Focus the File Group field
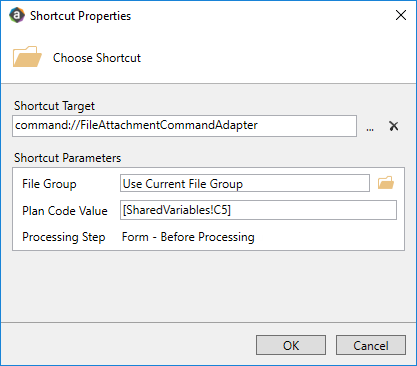Image resolution: width=417 pixels, height=366 pixels. [x=245, y=183]
